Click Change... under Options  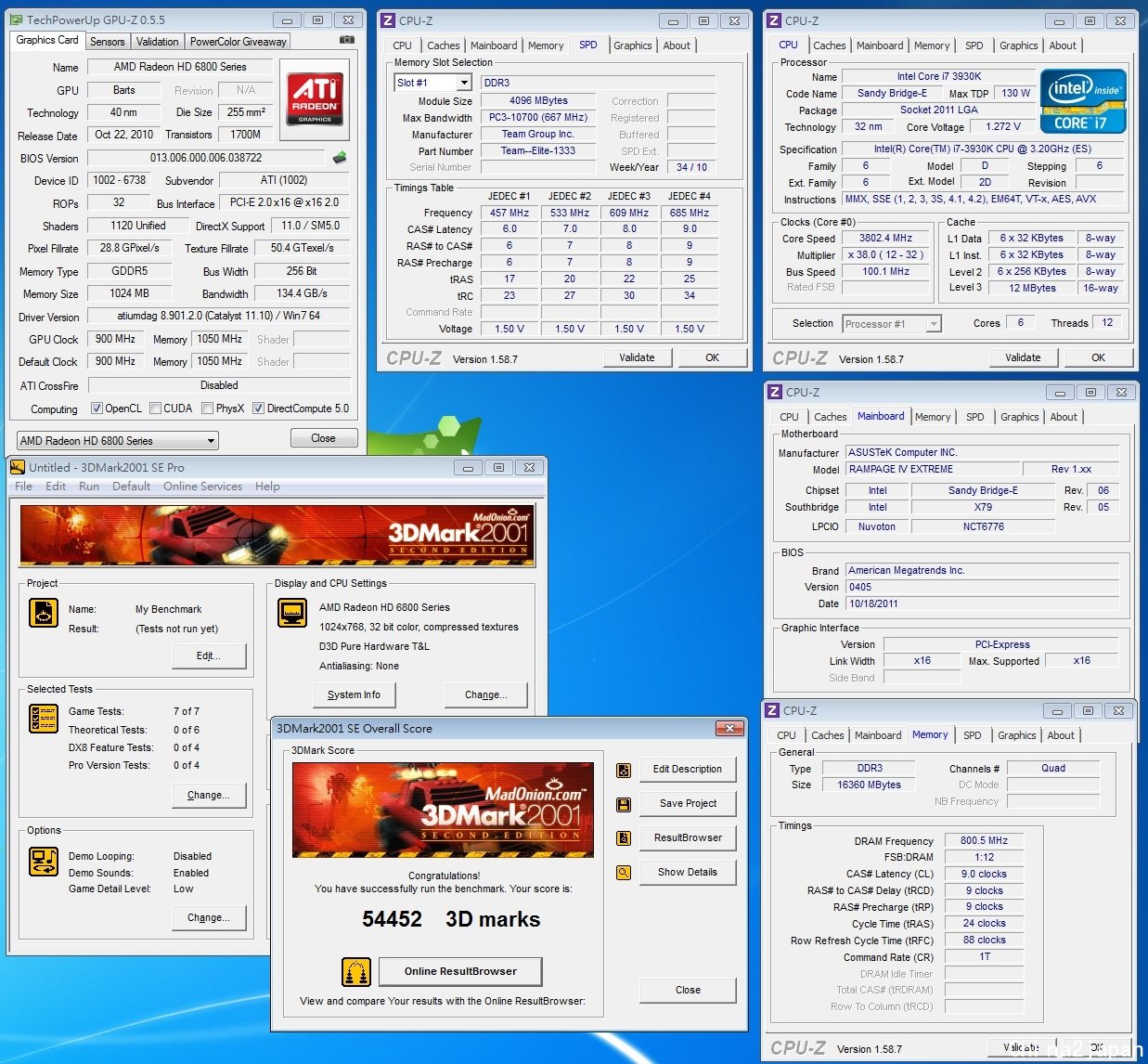tap(209, 917)
